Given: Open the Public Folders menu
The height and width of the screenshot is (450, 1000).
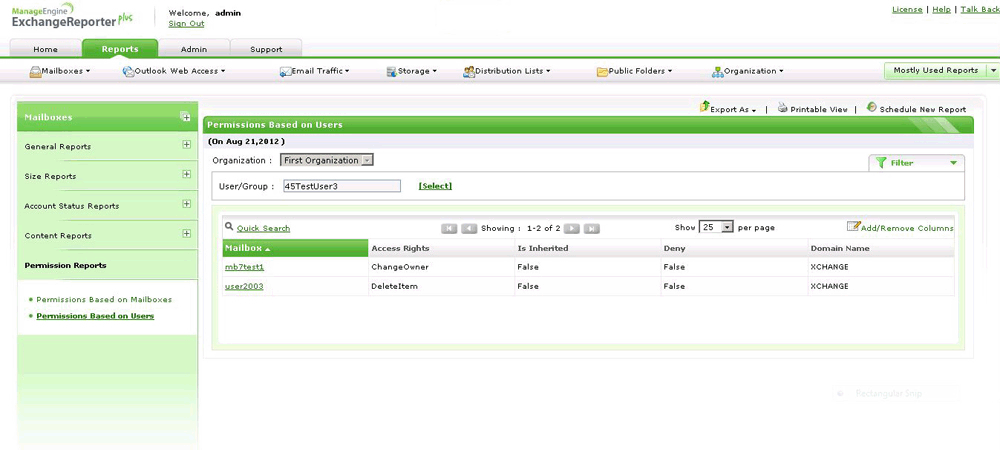Looking at the screenshot, I should [640, 71].
